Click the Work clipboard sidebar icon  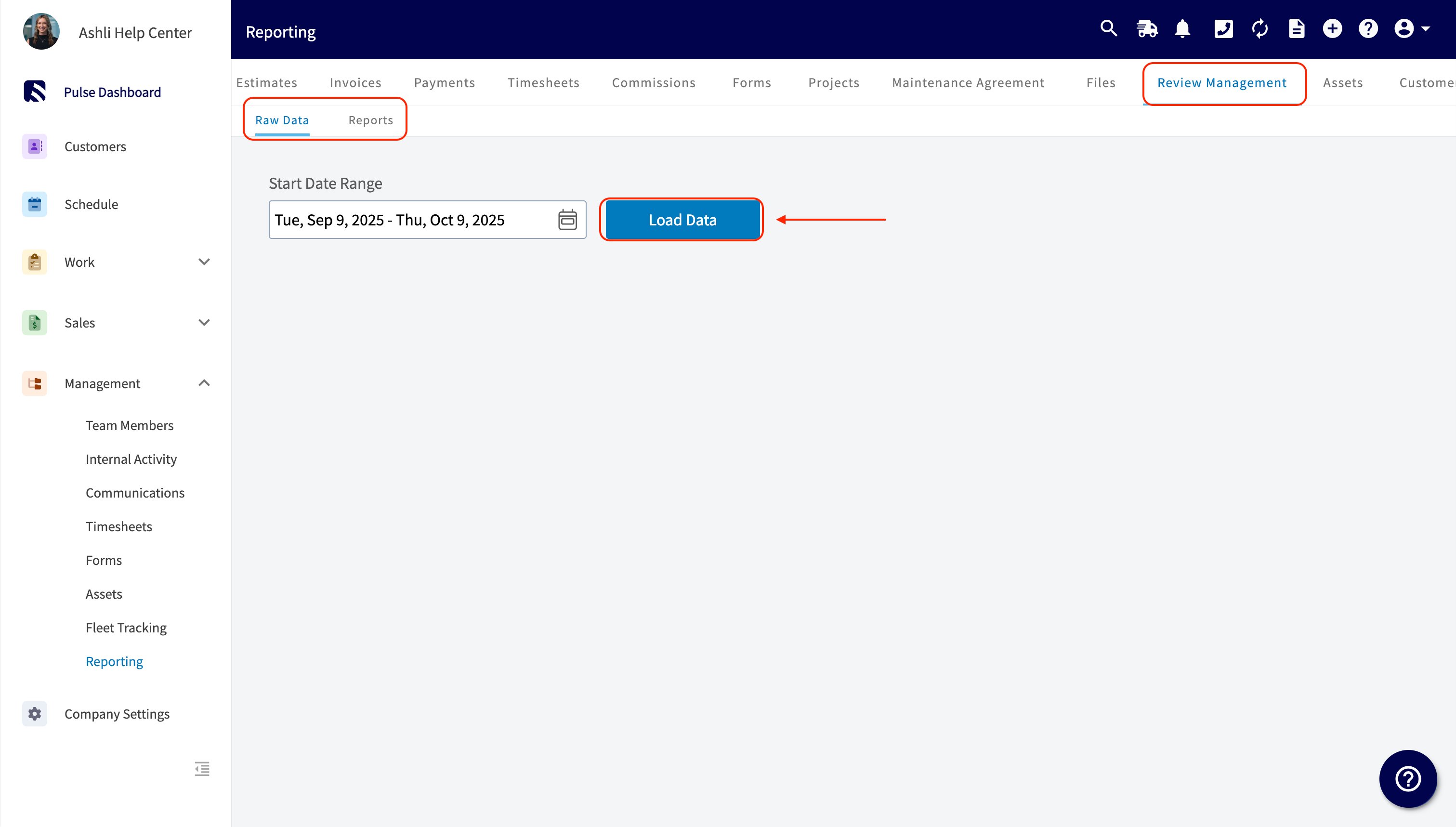pyautogui.click(x=35, y=262)
